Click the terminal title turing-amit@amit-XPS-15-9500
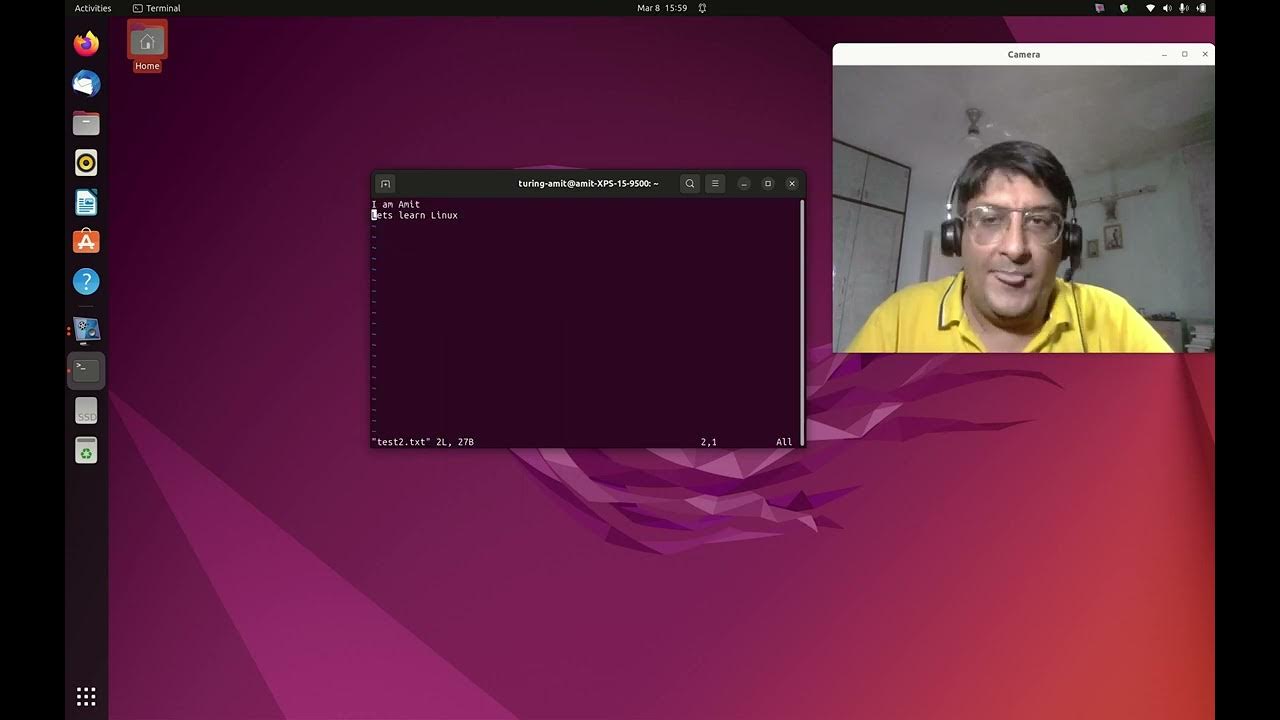The height and width of the screenshot is (720, 1280). [588, 184]
